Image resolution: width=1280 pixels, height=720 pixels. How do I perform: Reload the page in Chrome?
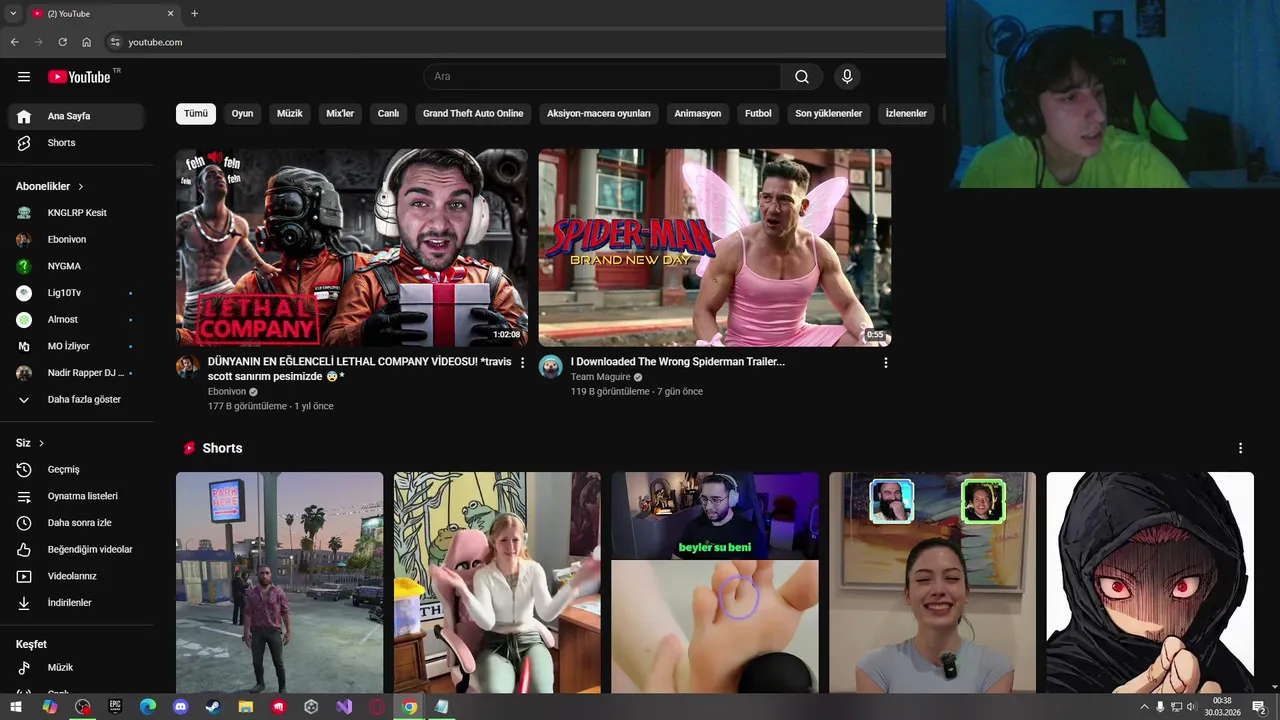[62, 42]
